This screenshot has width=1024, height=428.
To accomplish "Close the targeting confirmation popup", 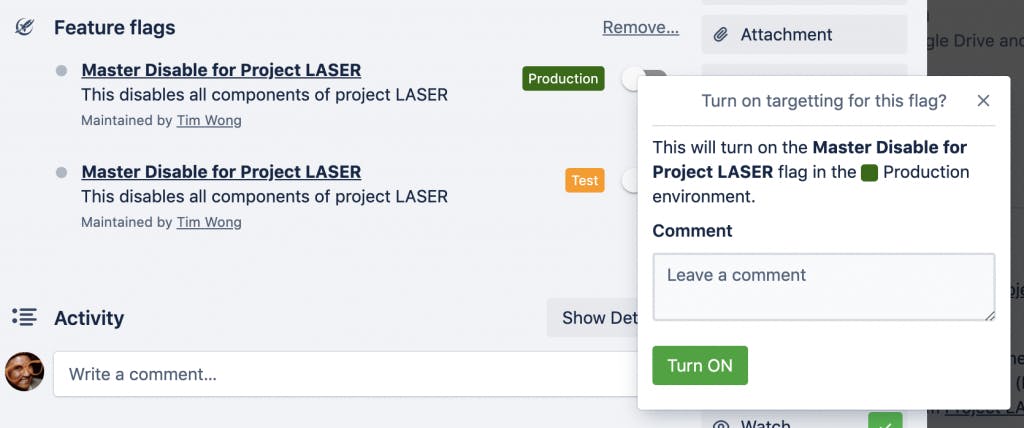I will tap(983, 101).
